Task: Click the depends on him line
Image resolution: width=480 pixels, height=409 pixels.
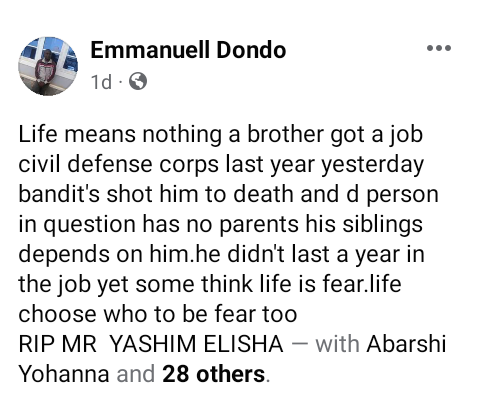Action: pos(221,255)
